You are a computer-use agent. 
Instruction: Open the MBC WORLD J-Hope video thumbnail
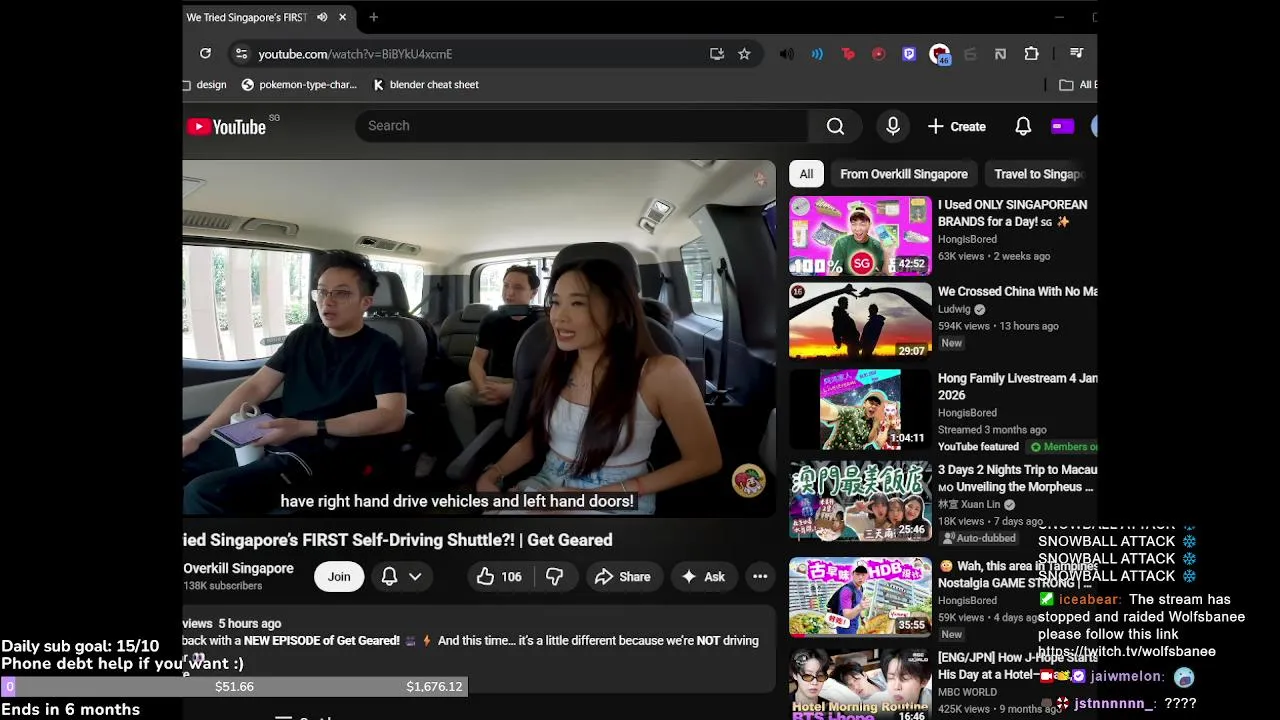click(x=860, y=685)
